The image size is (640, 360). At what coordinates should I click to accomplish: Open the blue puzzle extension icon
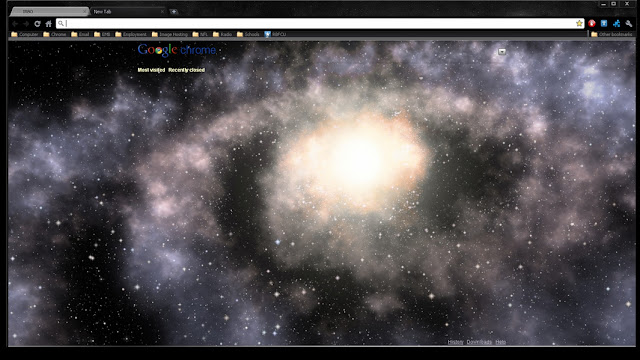point(616,23)
